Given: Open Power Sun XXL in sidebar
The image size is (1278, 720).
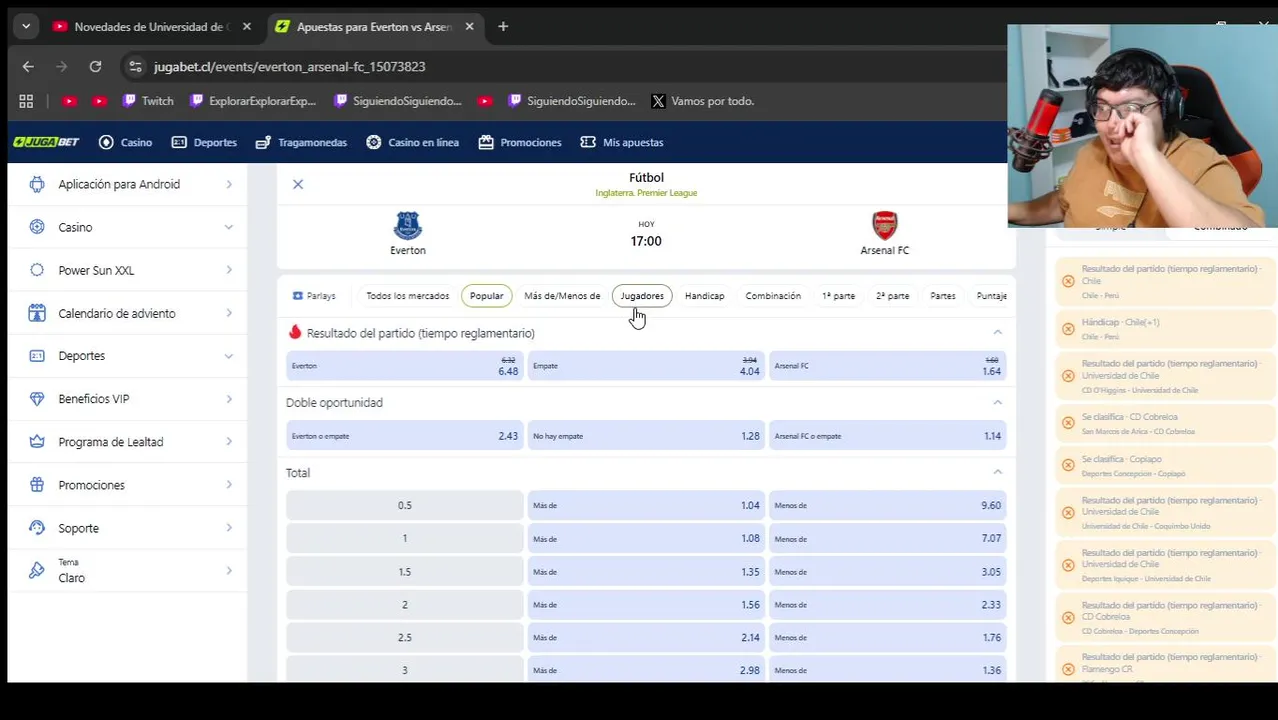Looking at the screenshot, I should click(130, 270).
